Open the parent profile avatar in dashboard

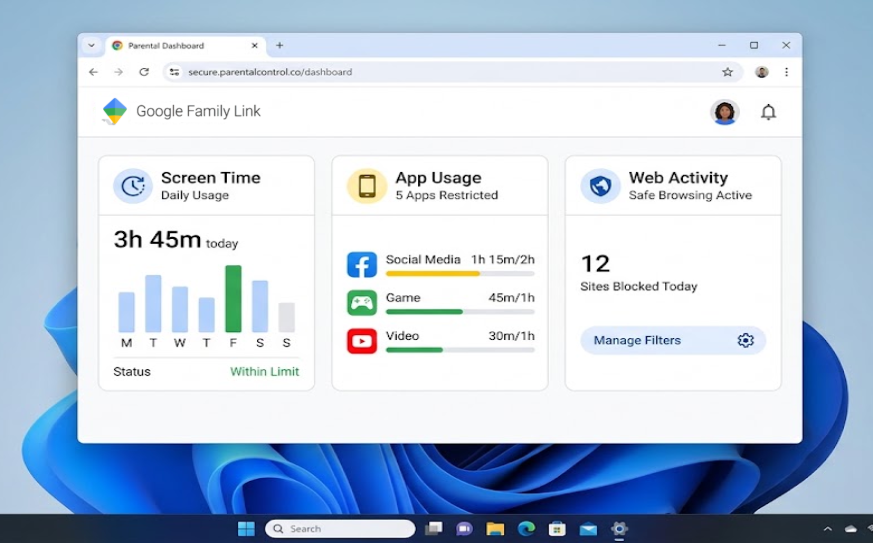[724, 112]
